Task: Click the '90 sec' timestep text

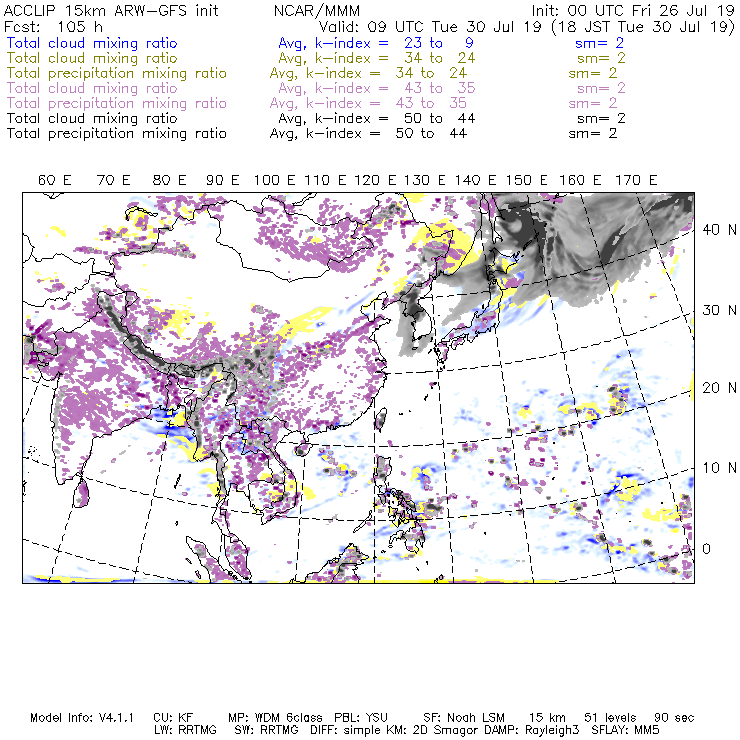Action: point(674,718)
